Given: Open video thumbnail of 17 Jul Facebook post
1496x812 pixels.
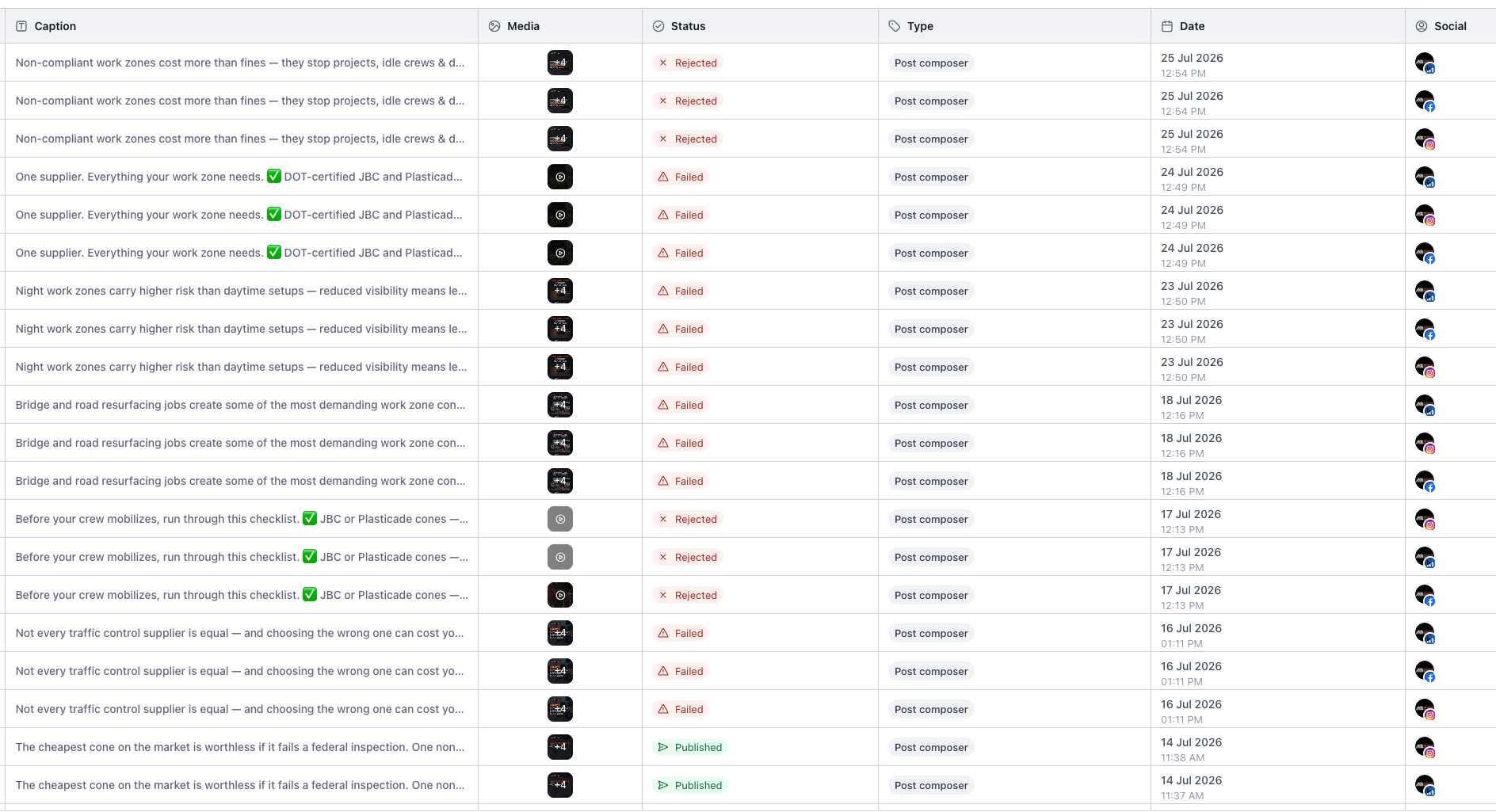Looking at the screenshot, I should pos(560,595).
